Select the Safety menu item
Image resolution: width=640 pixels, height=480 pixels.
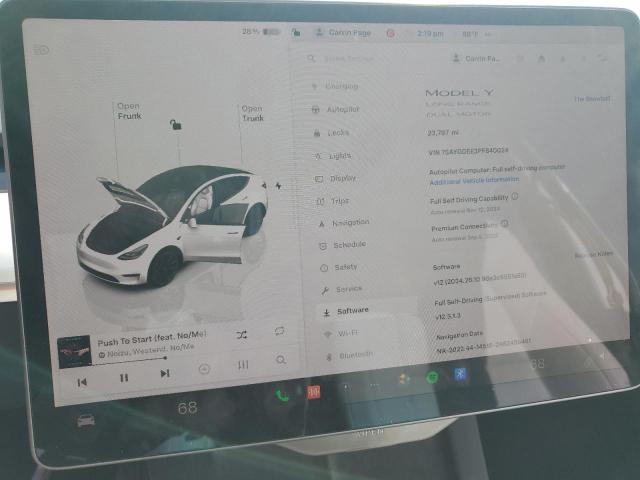[x=339, y=267]
